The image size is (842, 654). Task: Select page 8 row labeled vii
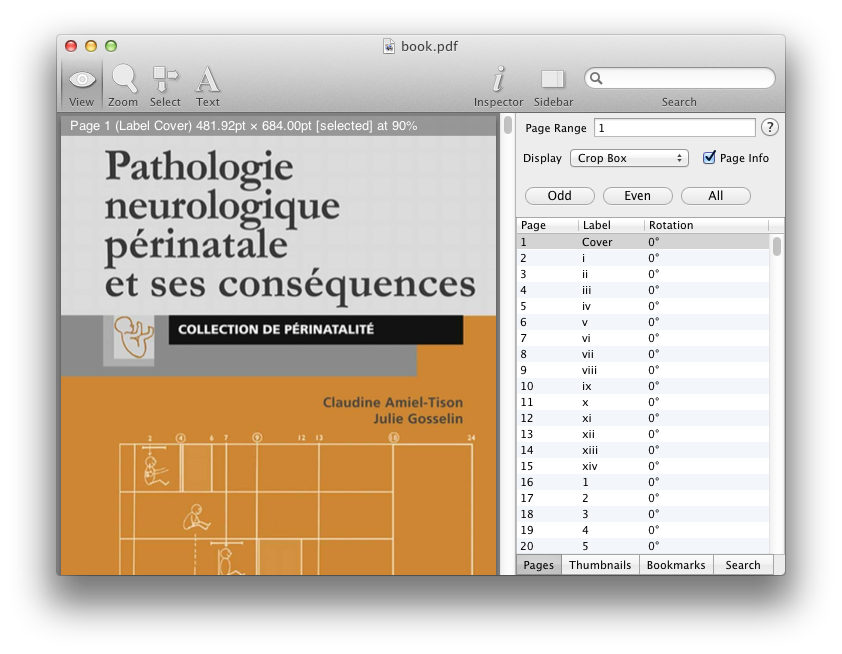pyautogui.click(x=643, y=354)
